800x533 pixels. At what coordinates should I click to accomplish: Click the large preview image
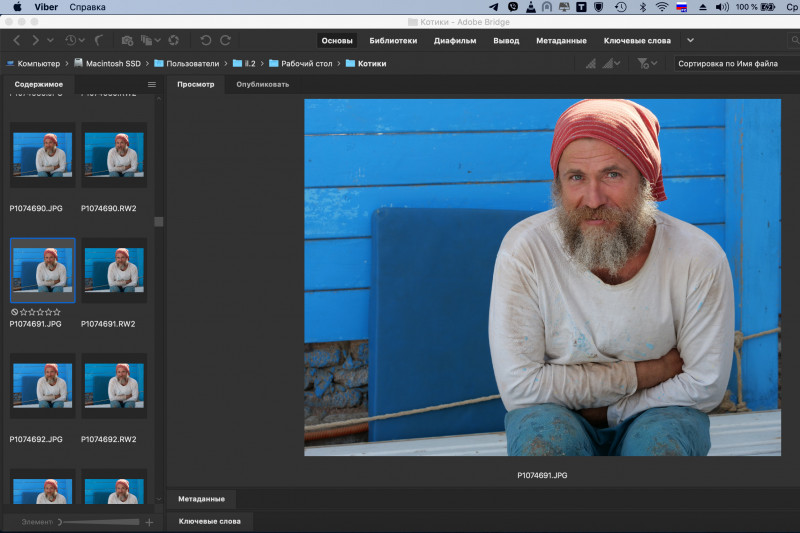tap(542, 277)
